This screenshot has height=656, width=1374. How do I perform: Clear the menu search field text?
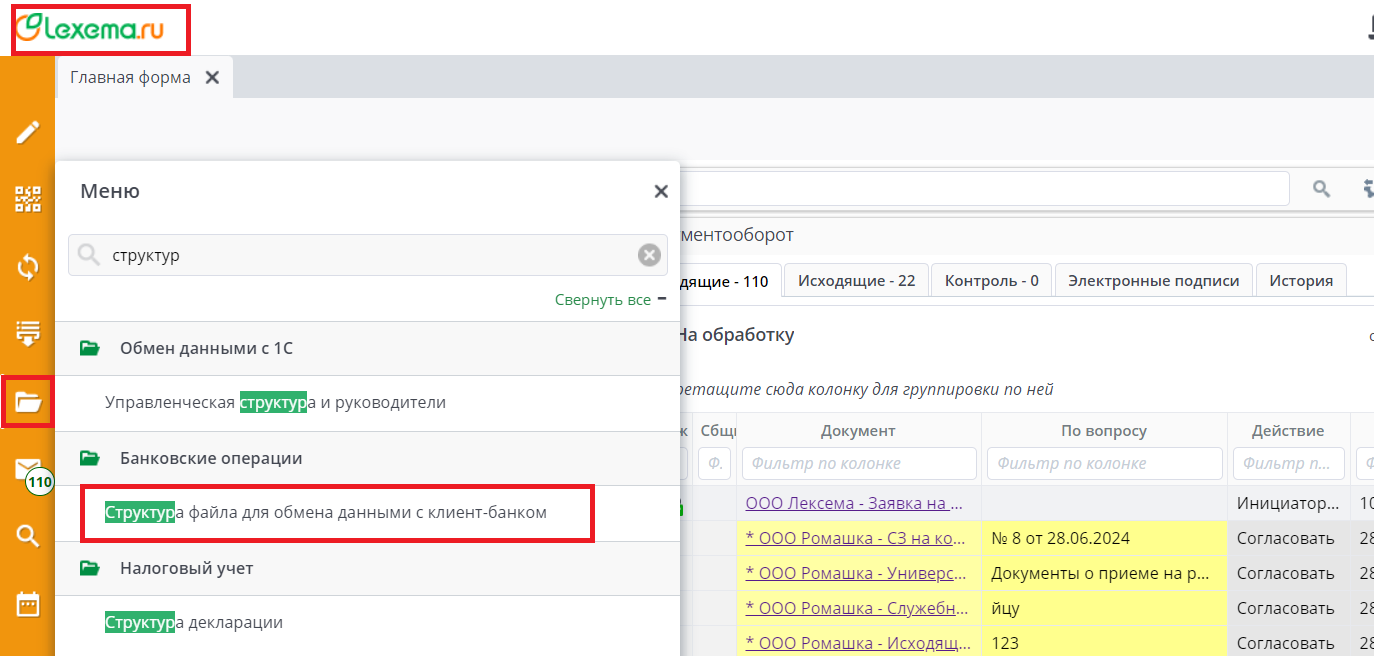click(x=650, y=256)
